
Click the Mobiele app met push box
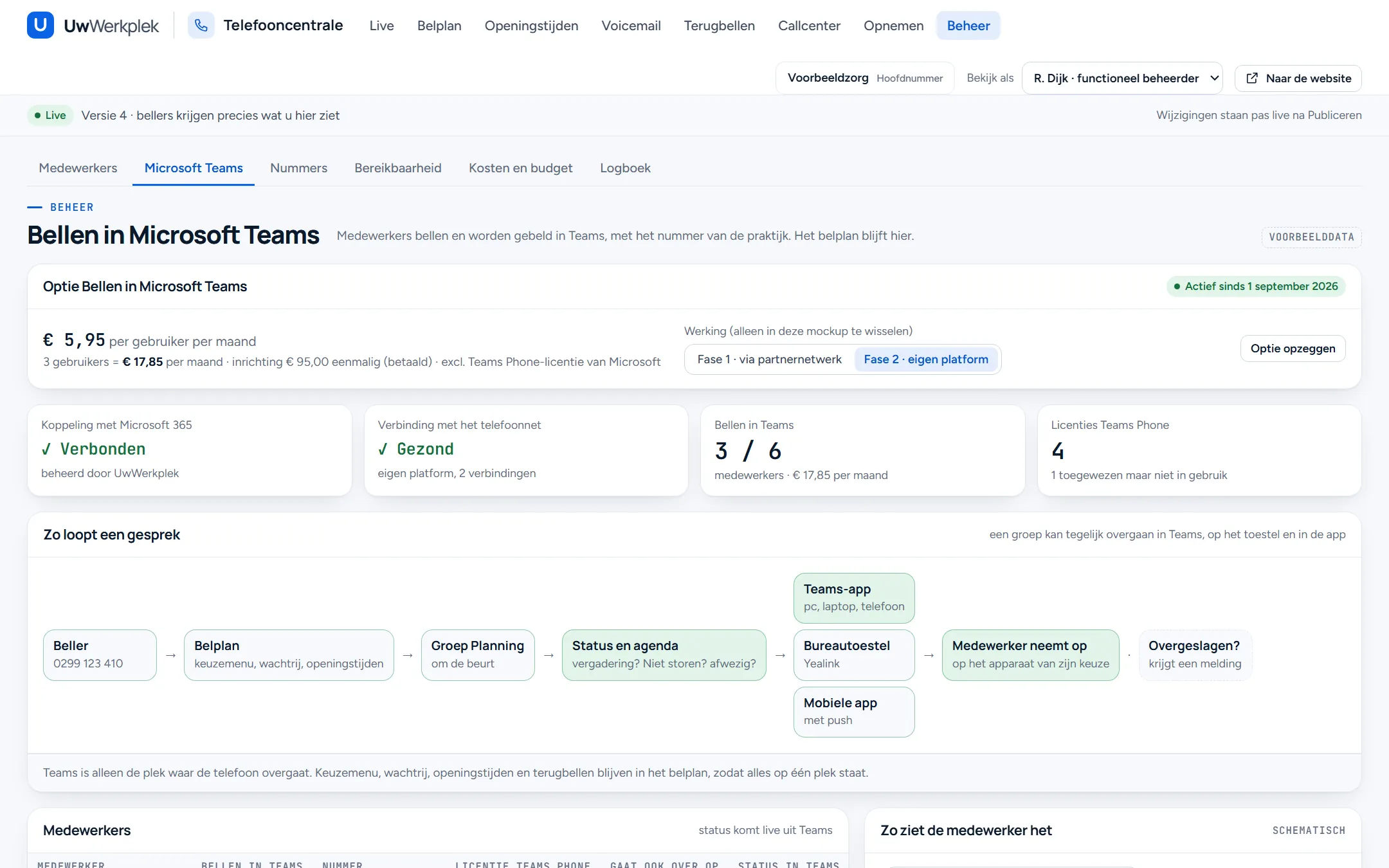click(854, 712)
